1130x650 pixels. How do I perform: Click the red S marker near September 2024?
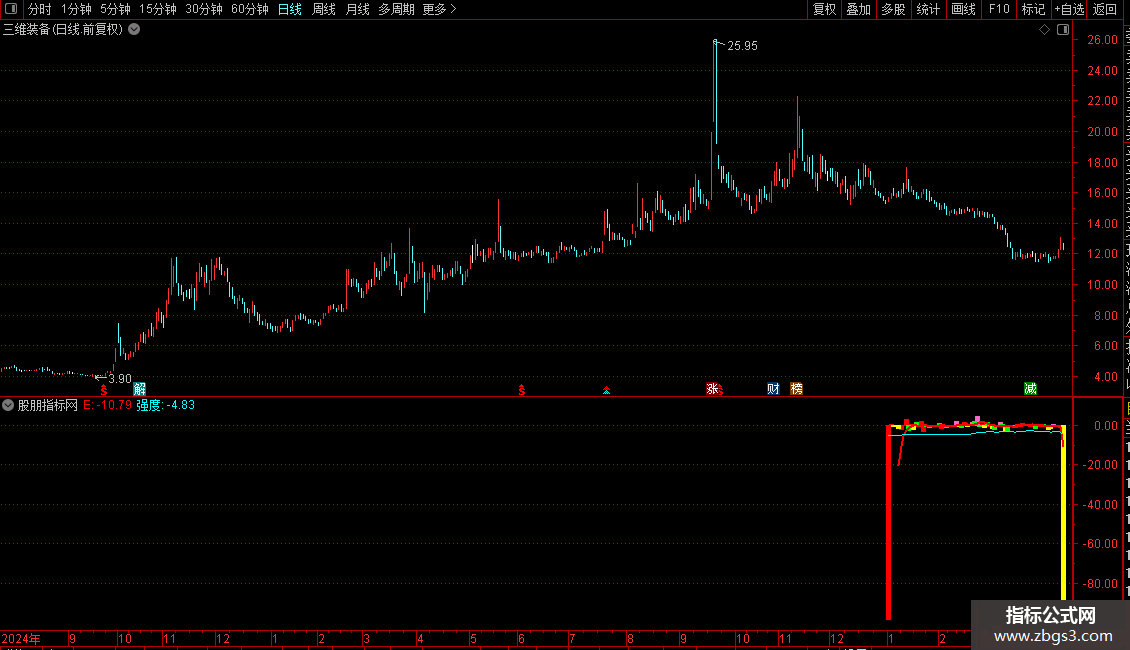point(104,390)
